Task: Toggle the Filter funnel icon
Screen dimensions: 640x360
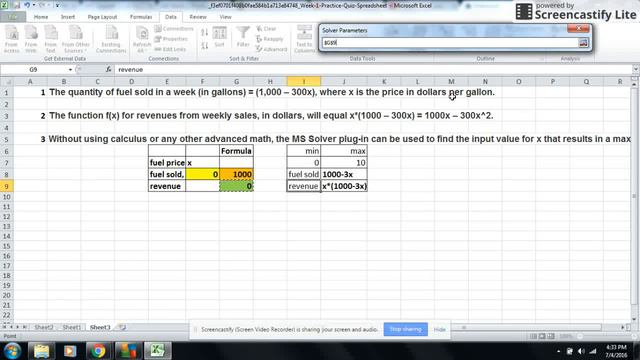Action: (243, 37)
